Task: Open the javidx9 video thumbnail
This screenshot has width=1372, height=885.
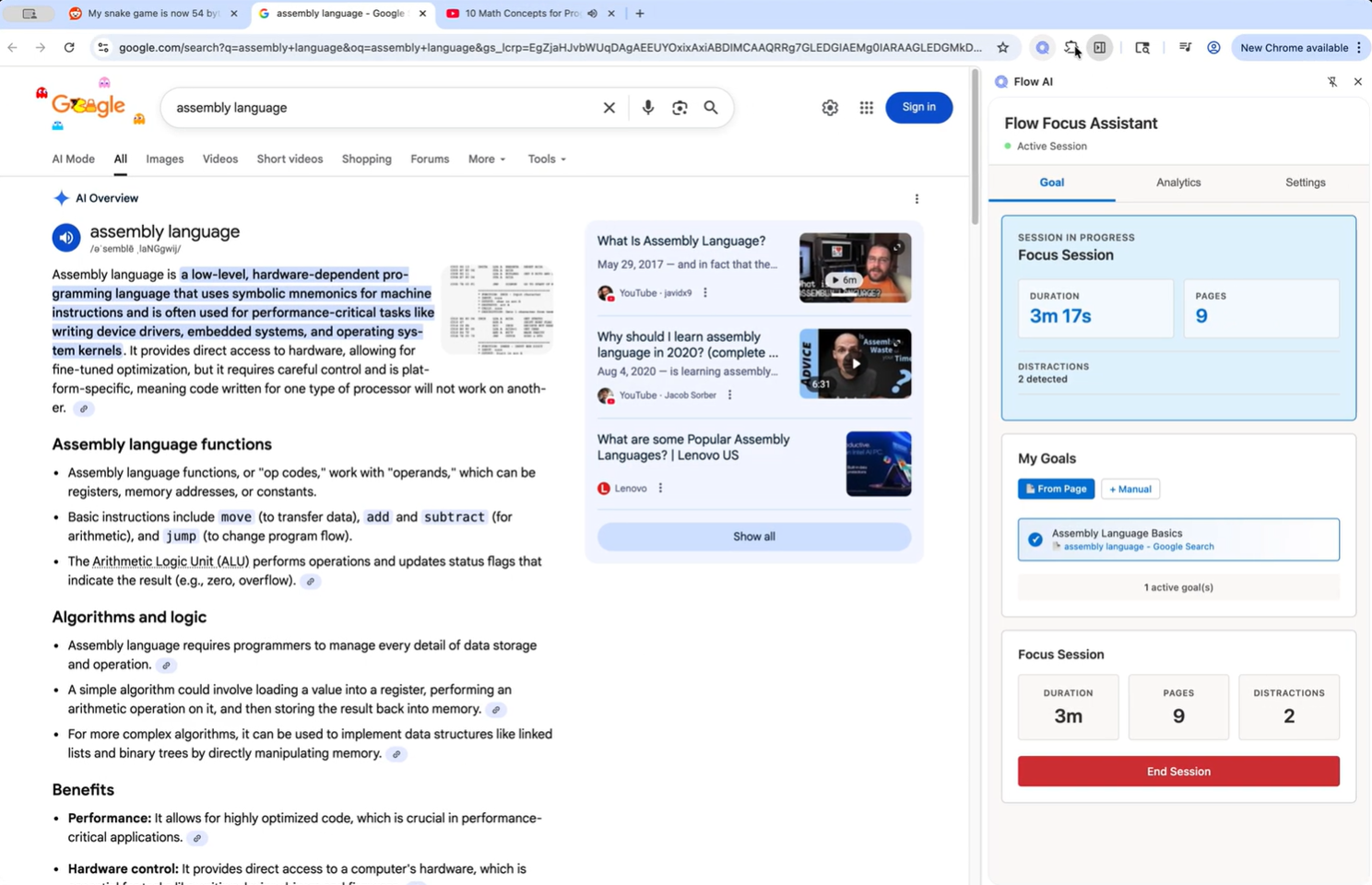Action: click(855, 267)
